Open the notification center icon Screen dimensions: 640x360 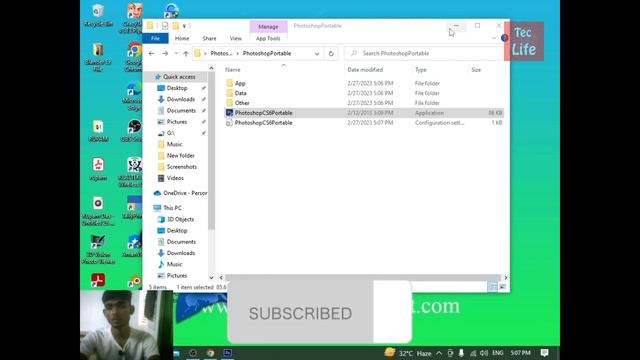[x=544, y=353]
